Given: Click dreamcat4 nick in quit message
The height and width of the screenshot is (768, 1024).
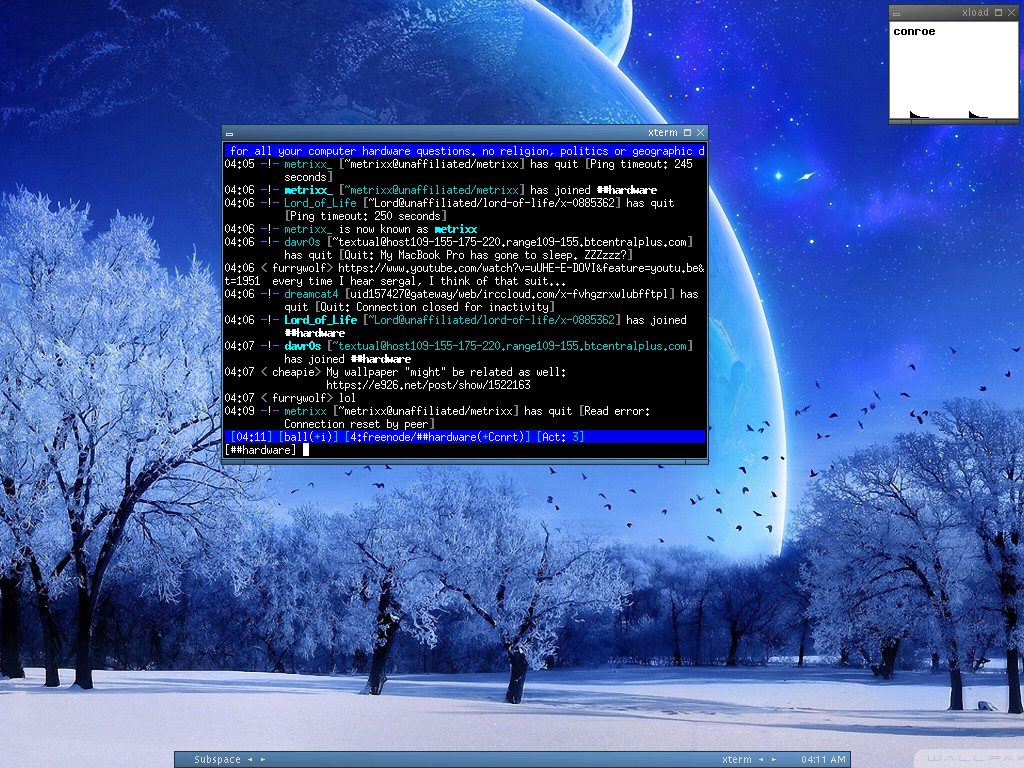Looking at the screenshot, I should [x=311, y=294].
